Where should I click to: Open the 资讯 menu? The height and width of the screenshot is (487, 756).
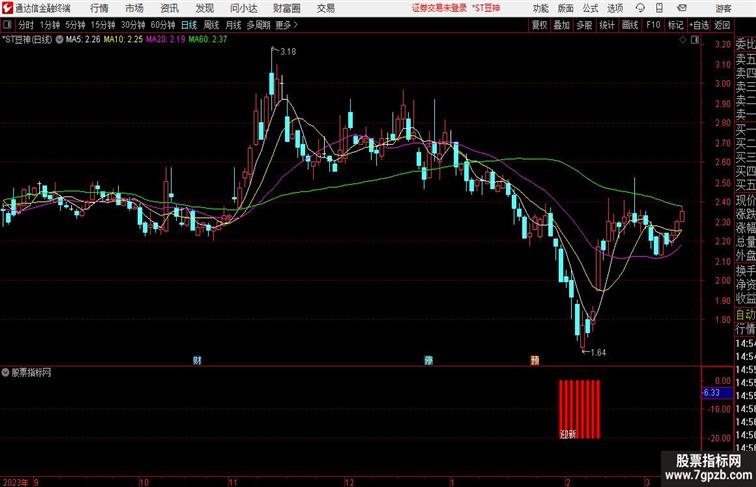[169, 8]
